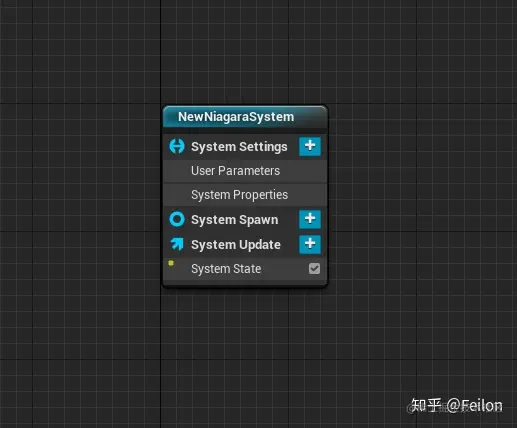Click the yellow System State indicator dot
This screenshot has height=428, width=517.
(x=171, y=263)
